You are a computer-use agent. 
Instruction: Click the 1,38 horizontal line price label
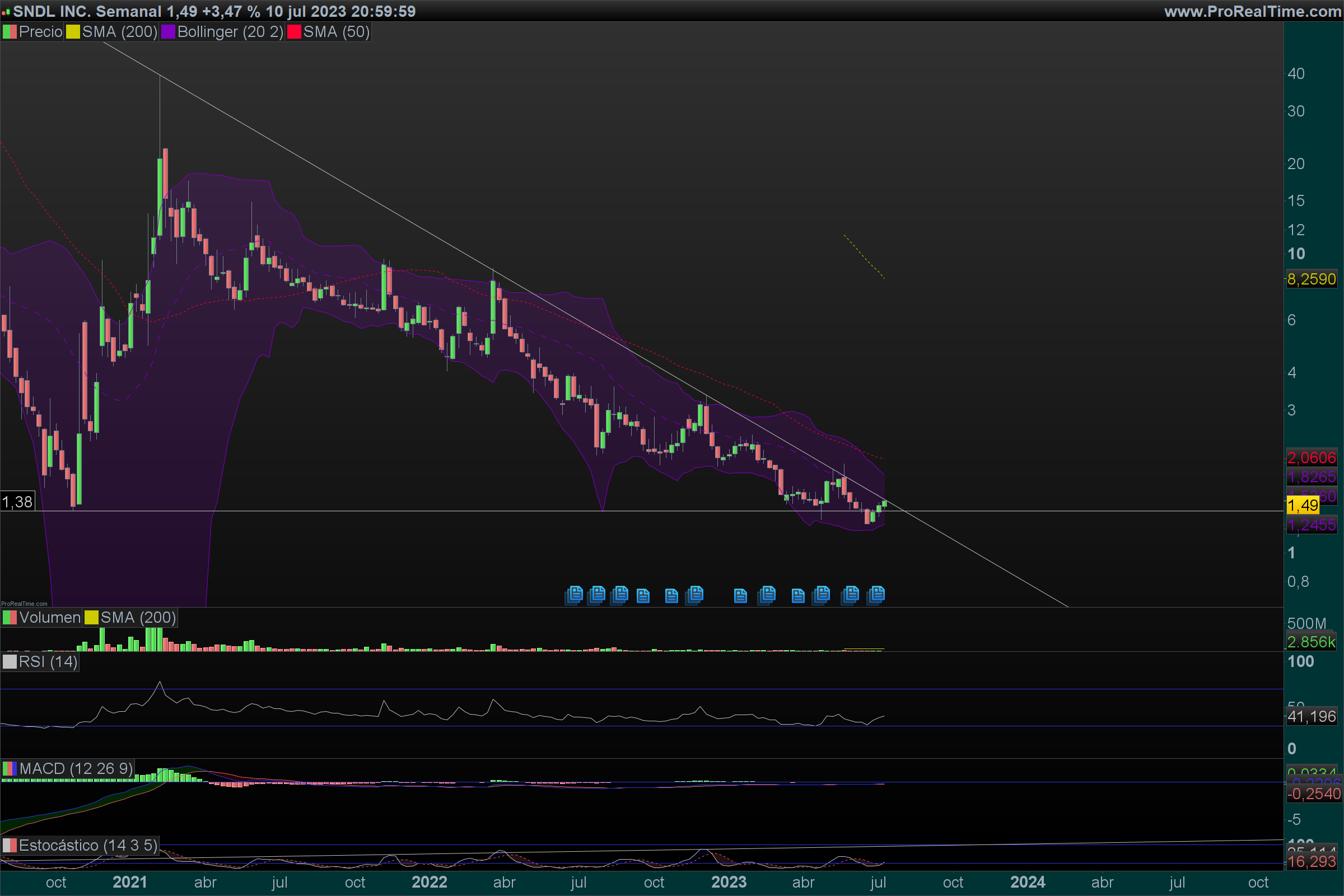tap(17, 502)
